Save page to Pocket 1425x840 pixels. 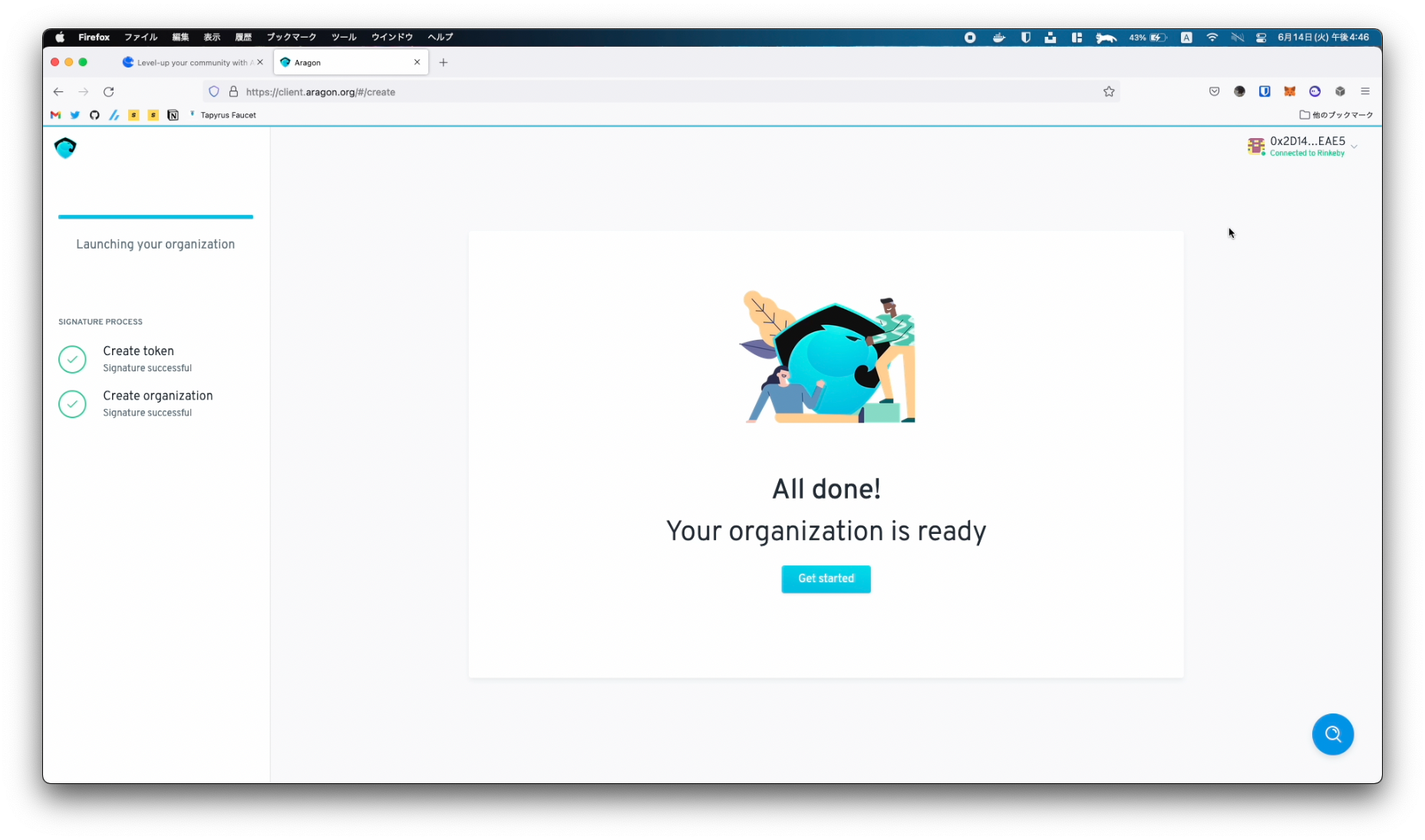[1214, 91]
